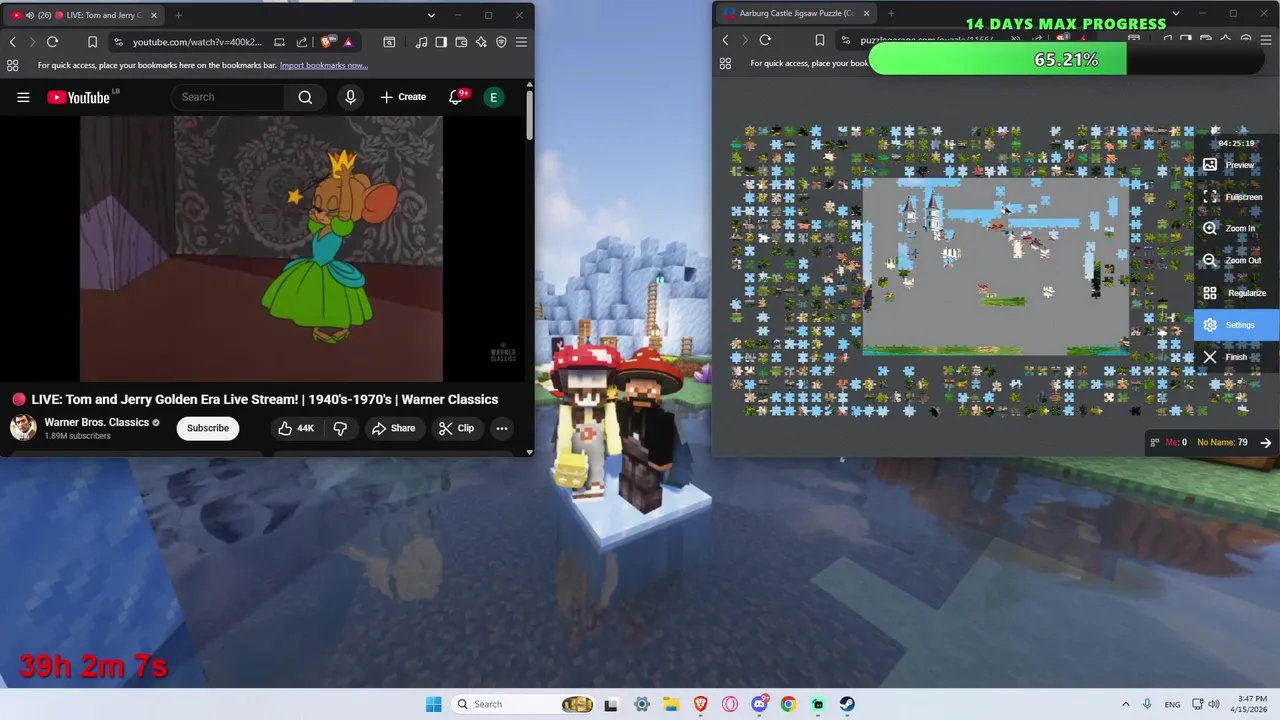This screenshot has height=720, width=1280.
Task: Share the YouTube page via address bar icon
Action: [x=302, y=42]
